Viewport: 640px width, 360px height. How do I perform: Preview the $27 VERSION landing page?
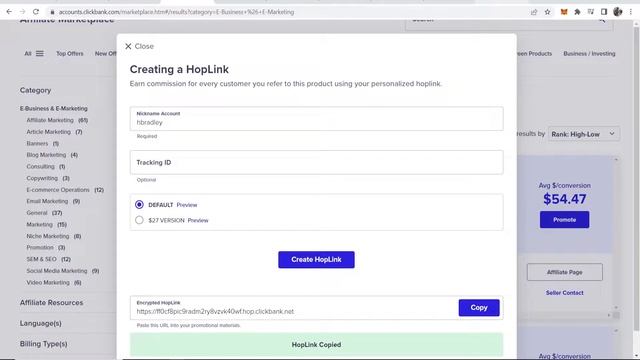(198, 220)
